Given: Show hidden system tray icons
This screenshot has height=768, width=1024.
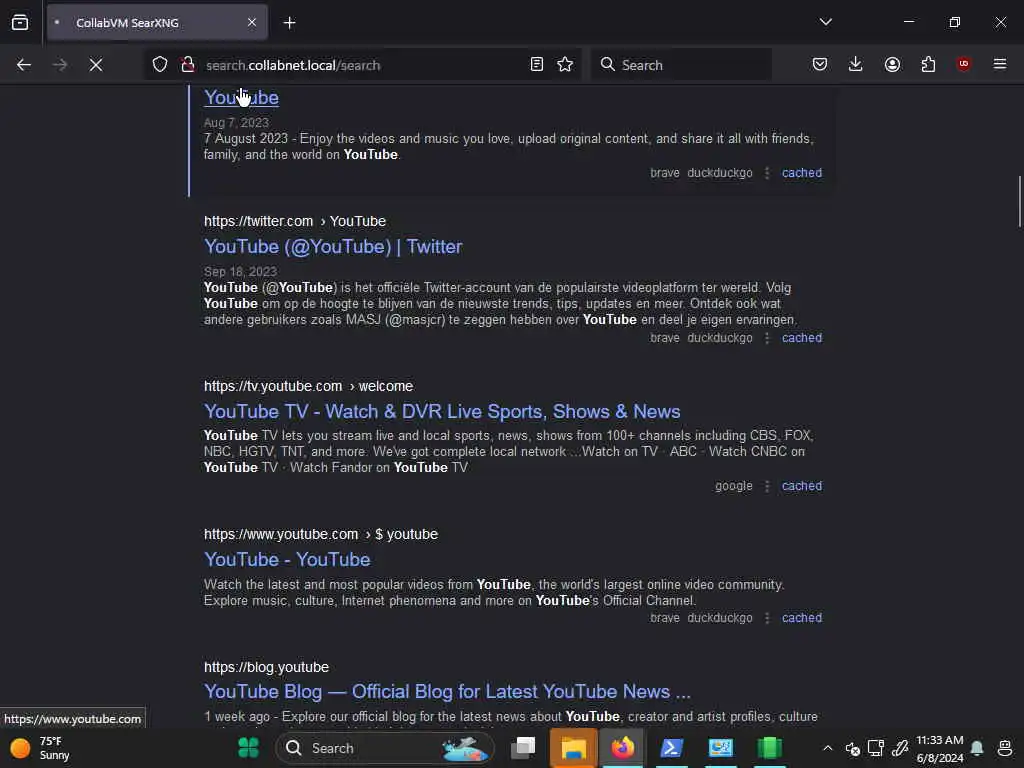Looking at the screenshot, I should pyautogui.click(x=827, y=748).
